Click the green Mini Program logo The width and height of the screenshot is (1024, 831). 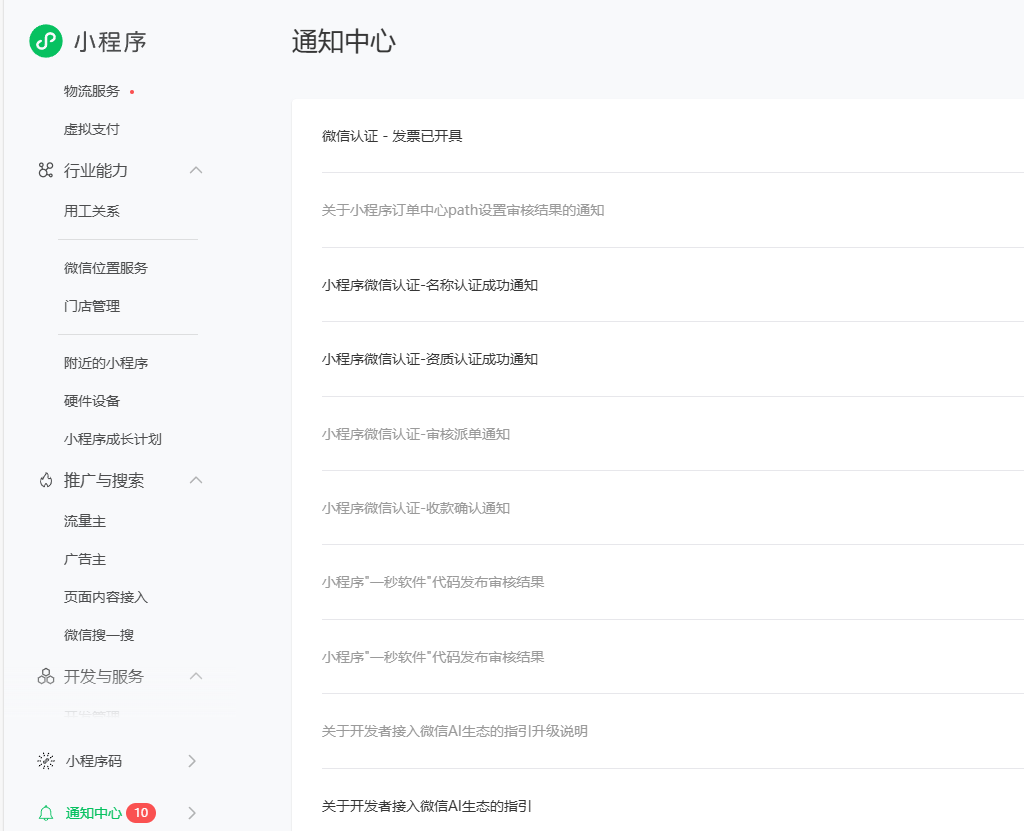pos(46,41)
